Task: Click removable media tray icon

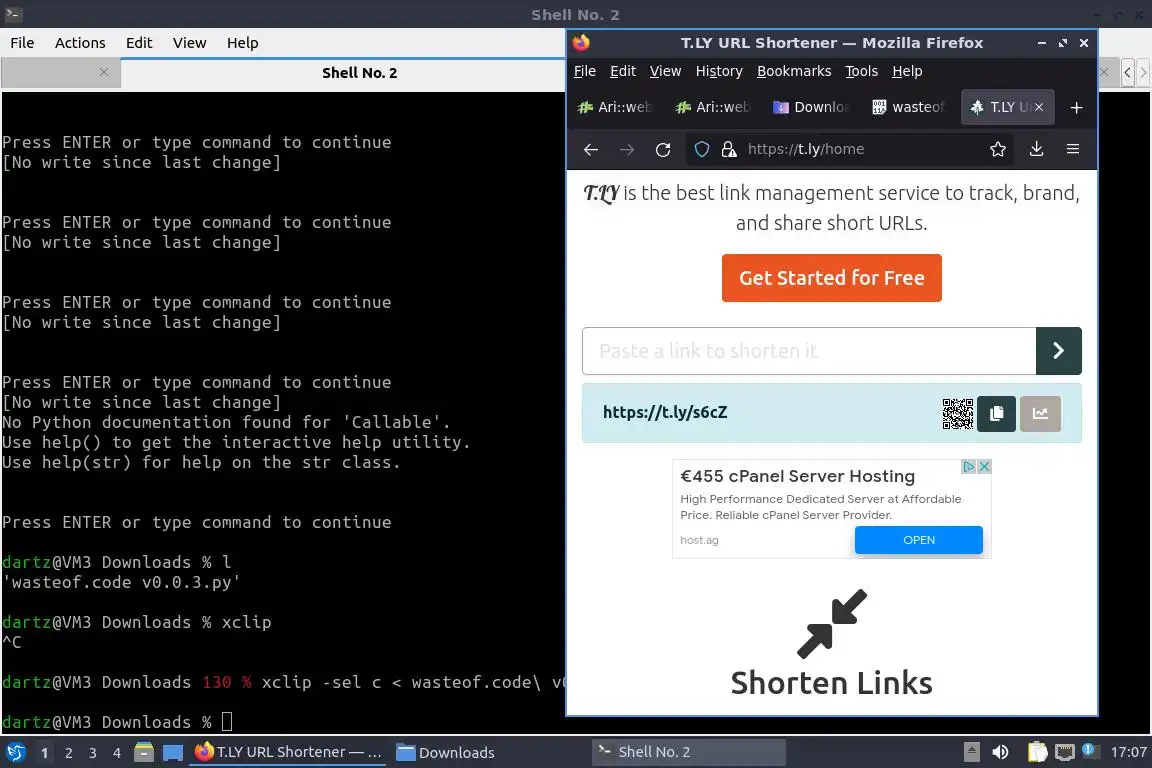Action: (971, 752)
